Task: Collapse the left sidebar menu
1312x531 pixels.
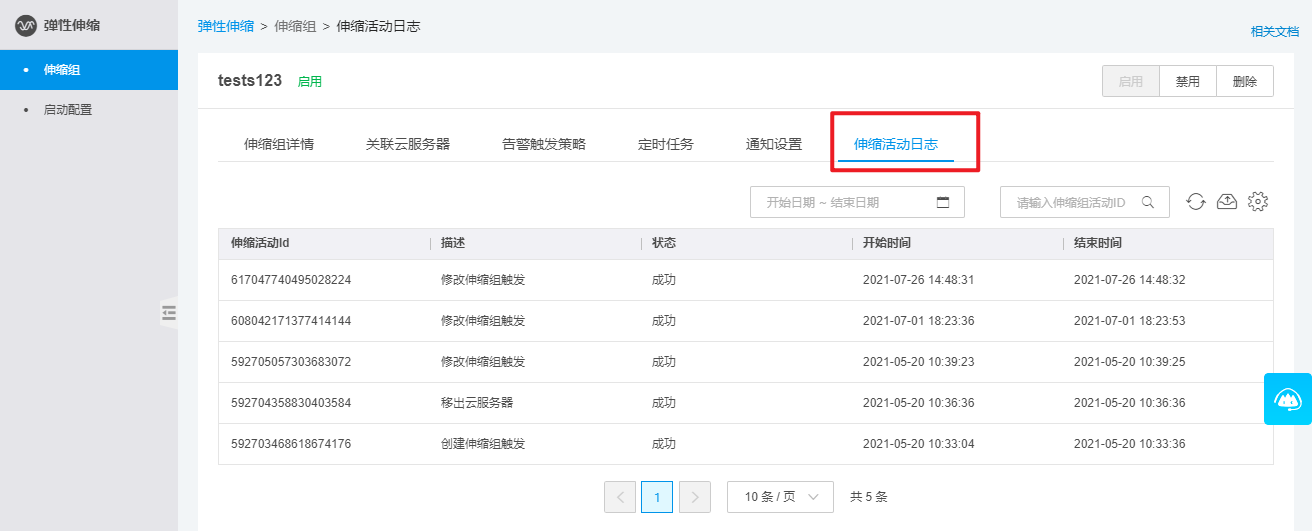Action: [x=169, y=313]
